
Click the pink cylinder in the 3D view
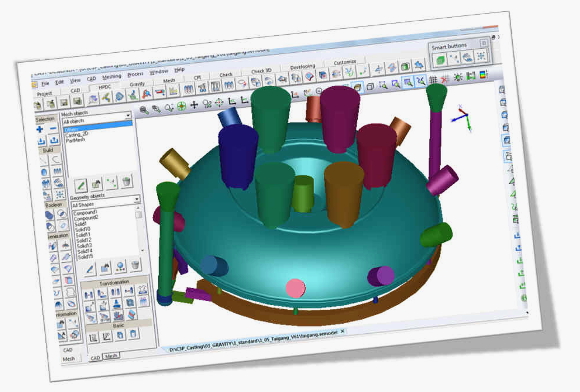[x=296, y=288]
